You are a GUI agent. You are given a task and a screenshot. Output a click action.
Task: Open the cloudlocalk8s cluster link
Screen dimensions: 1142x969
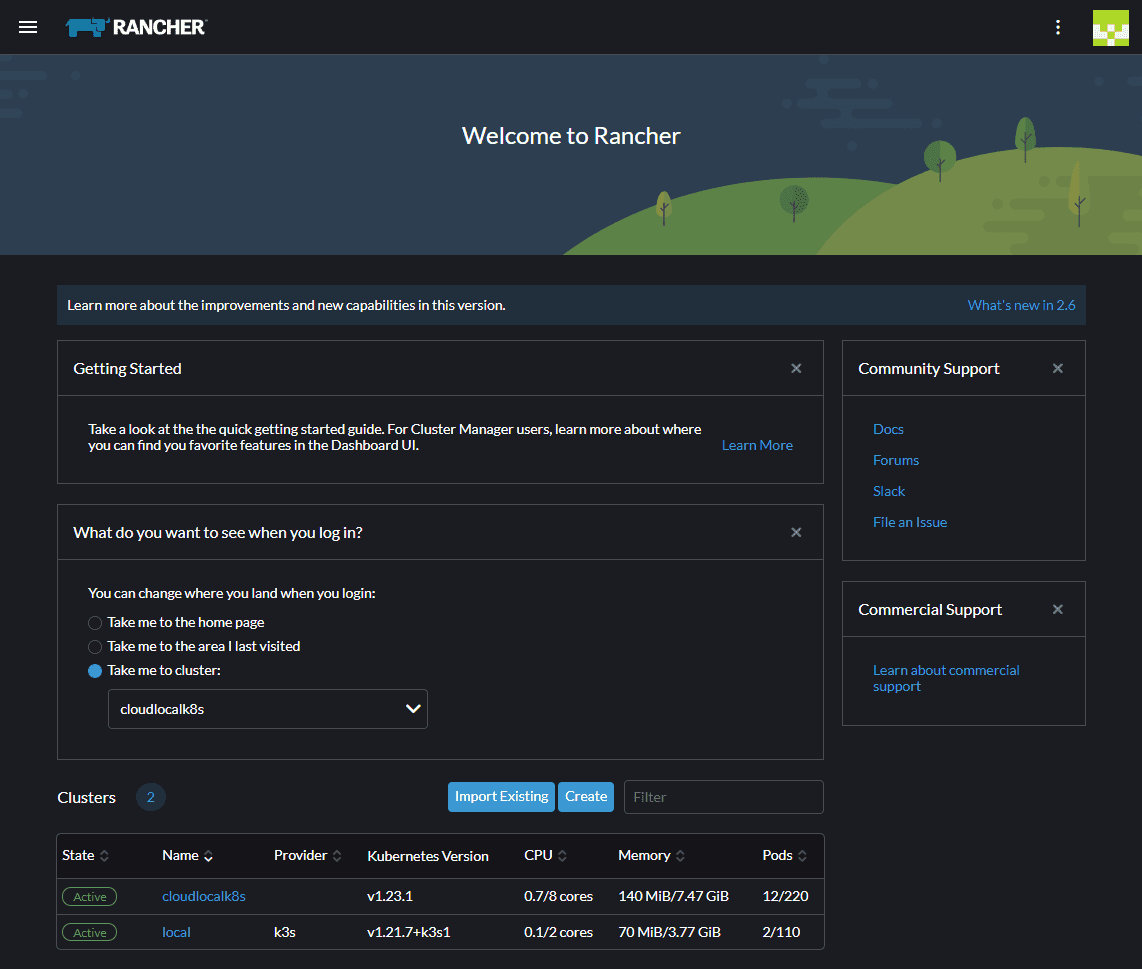(x=204, y=896)
